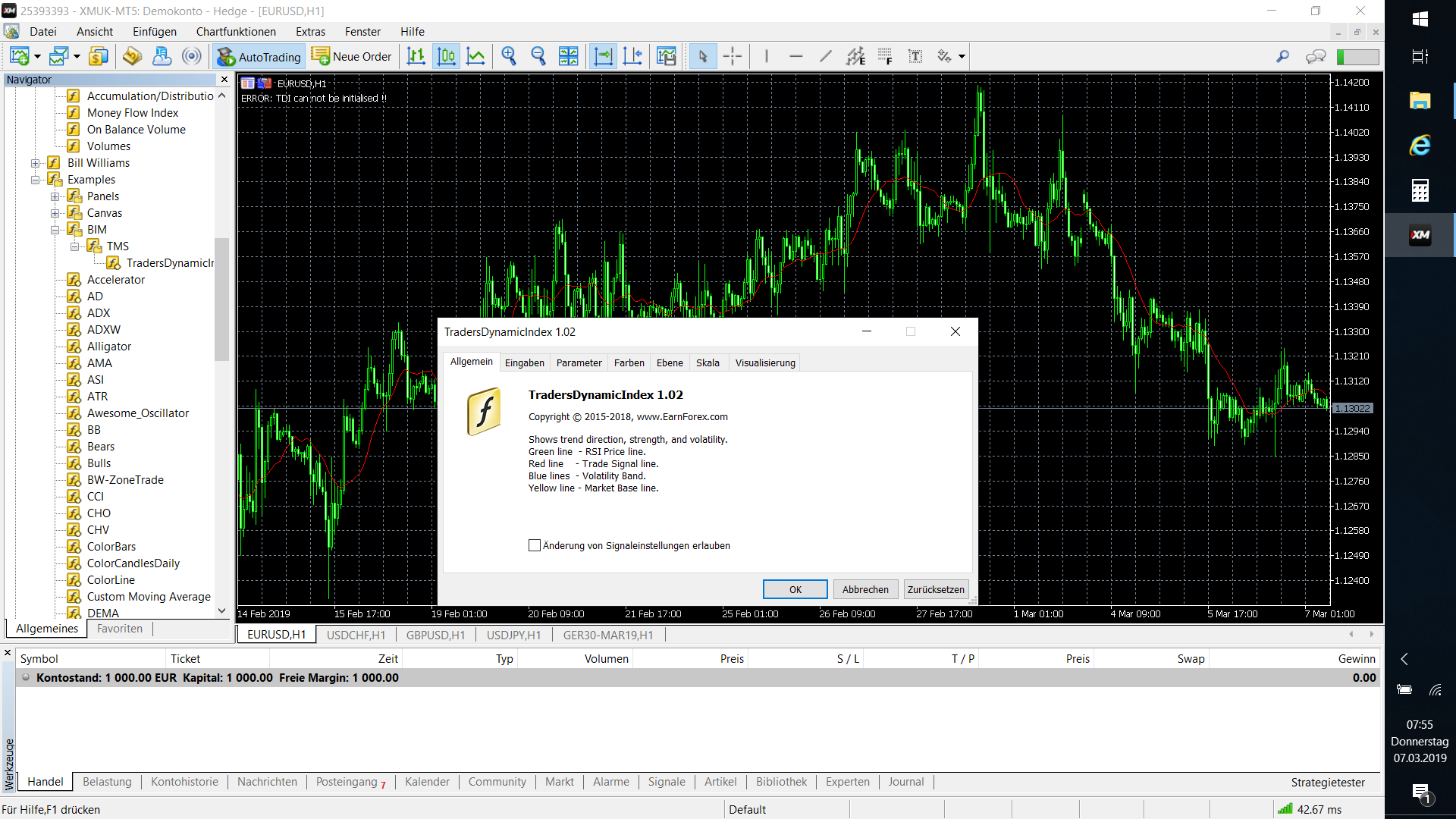Toggle auto scroll chart icon
The height and width of the screenshot is (819, 1456).
tap(603, 56)
